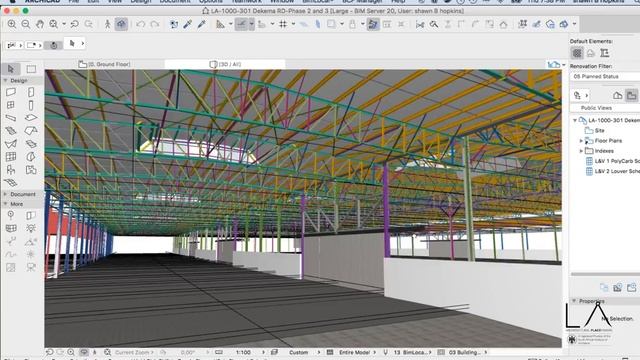640x360 pixels.
Task: Toggle the Orbit mode button
Action: tap(121, 24)
